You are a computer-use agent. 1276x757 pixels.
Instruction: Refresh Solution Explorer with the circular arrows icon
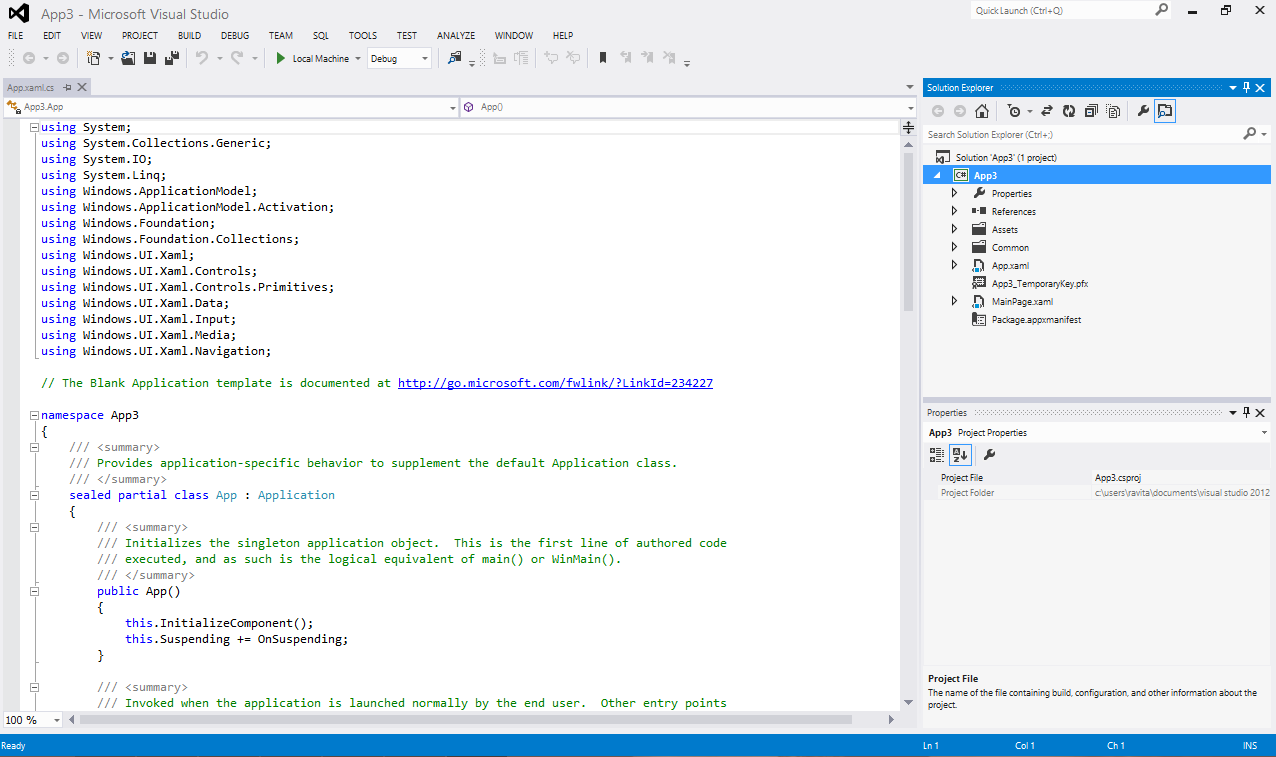pyautogui.click(x=1069, y=111)
